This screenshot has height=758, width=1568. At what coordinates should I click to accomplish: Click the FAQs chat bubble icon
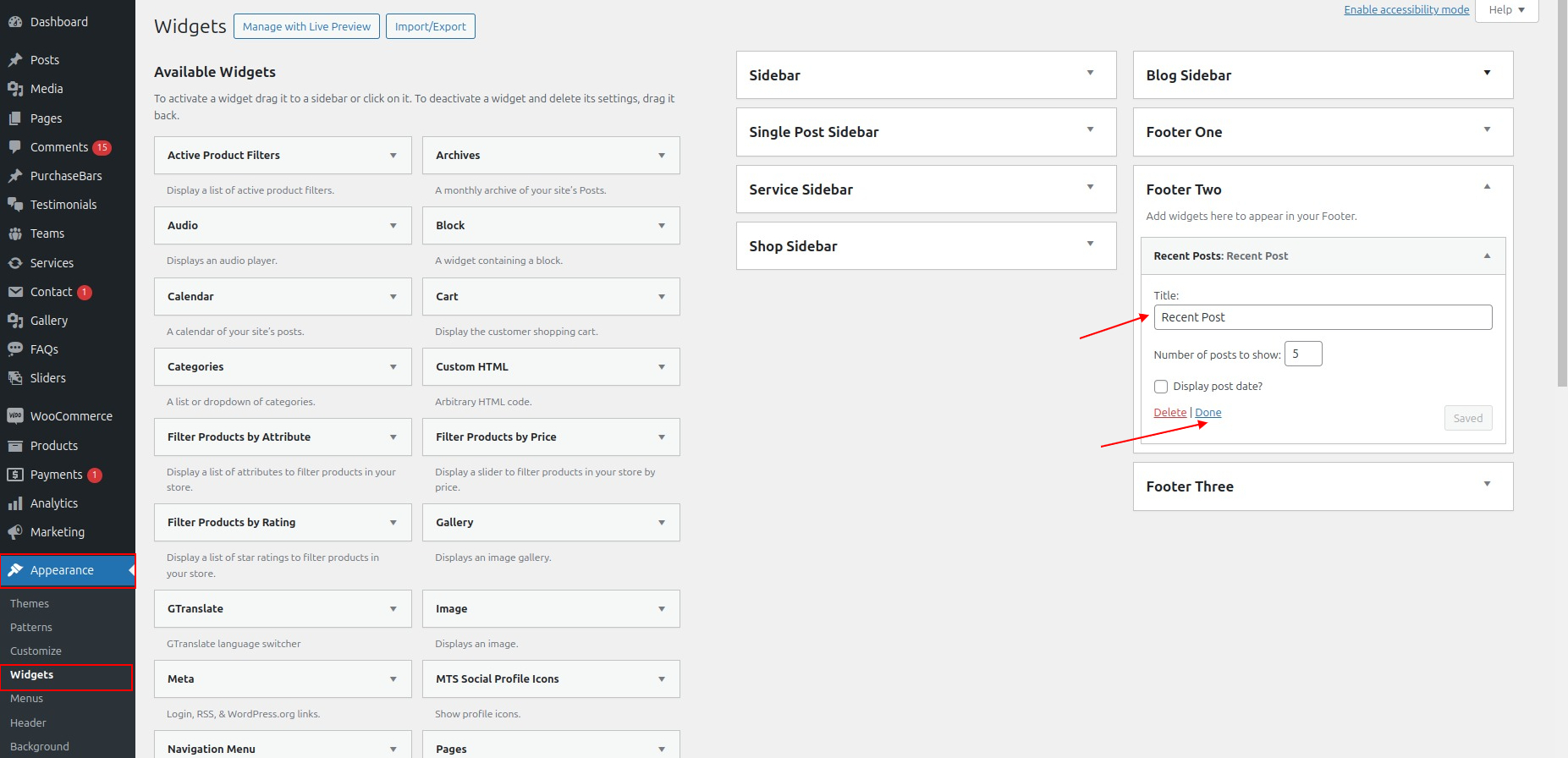(15, 349)
